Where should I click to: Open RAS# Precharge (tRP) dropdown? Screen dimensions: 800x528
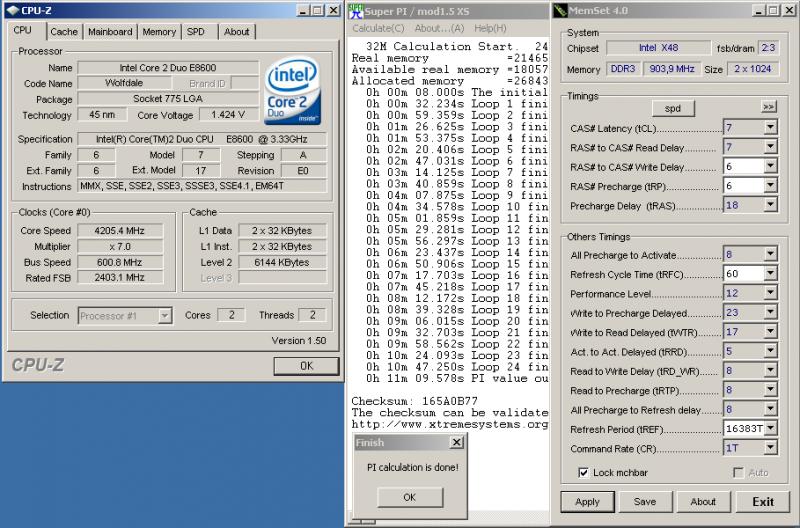pos(770,186)
